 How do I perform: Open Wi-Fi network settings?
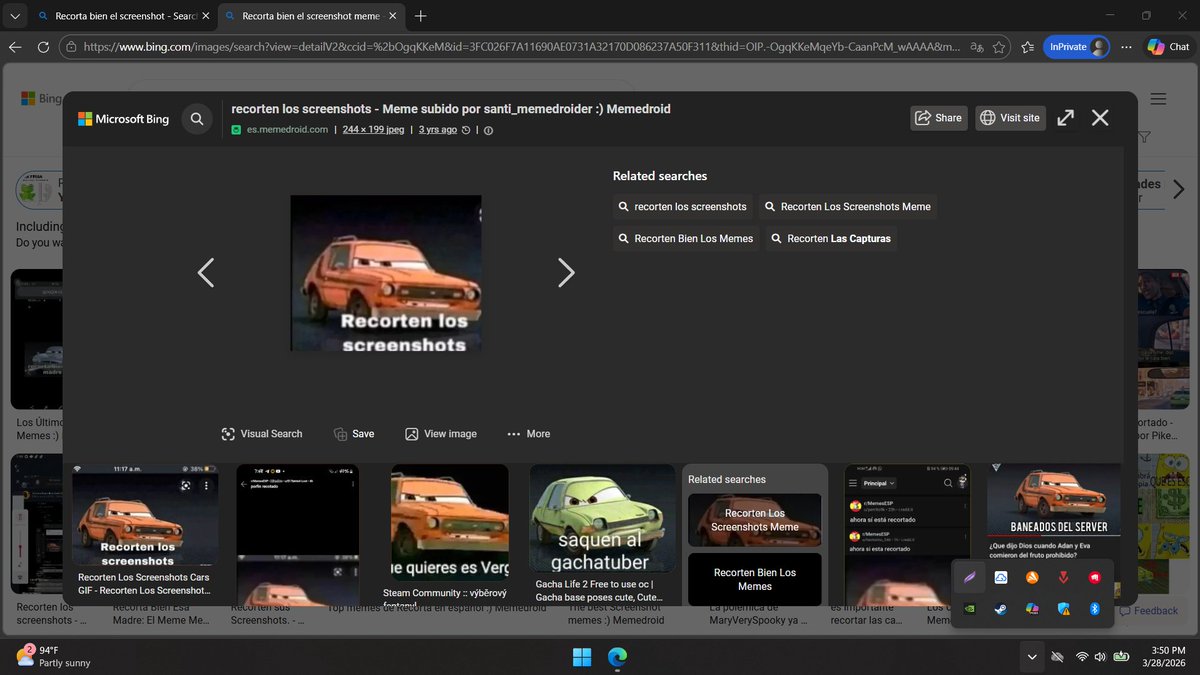point(1081,657)
